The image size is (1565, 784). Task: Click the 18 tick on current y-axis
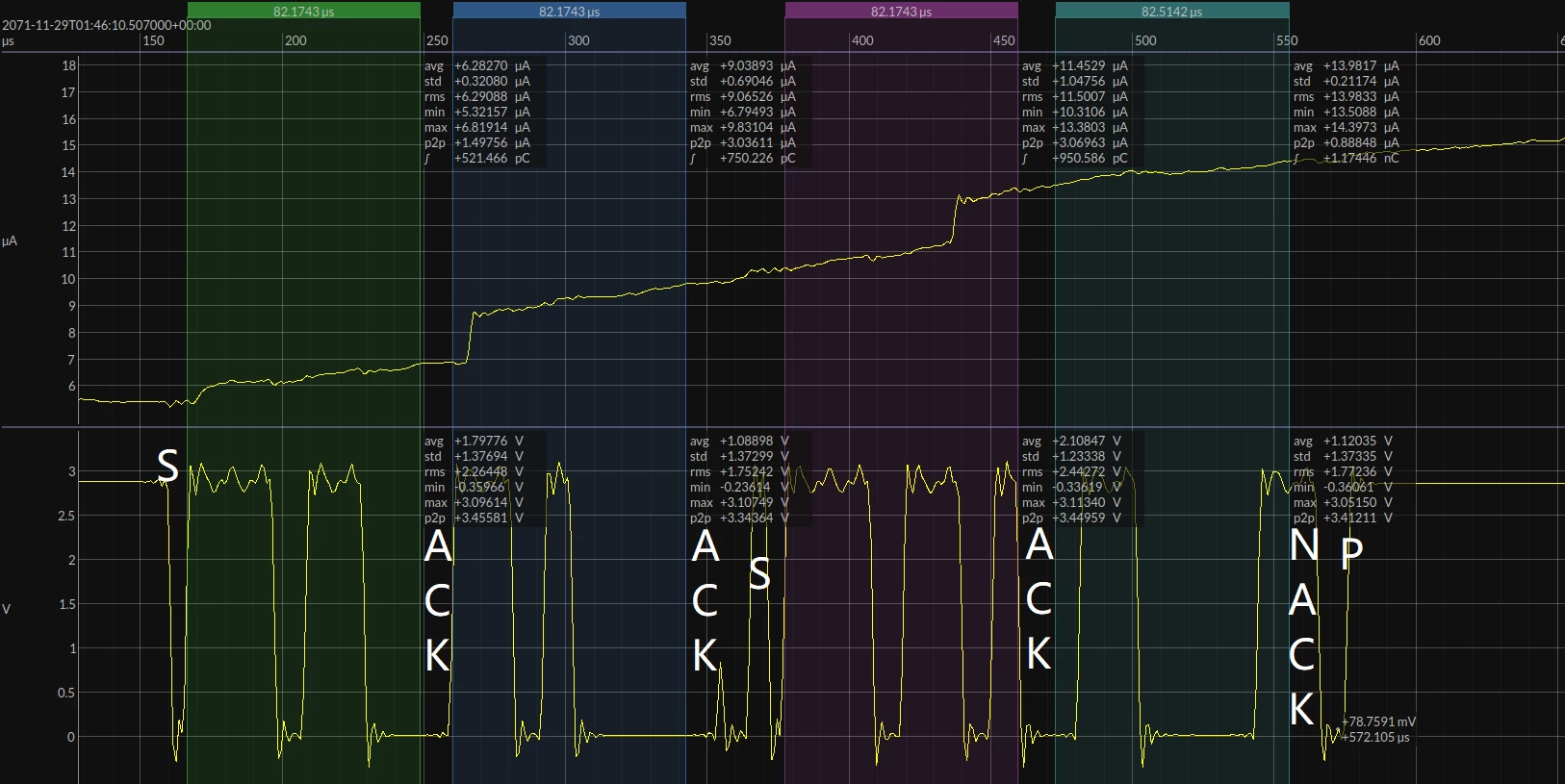(x=68, y=65)
